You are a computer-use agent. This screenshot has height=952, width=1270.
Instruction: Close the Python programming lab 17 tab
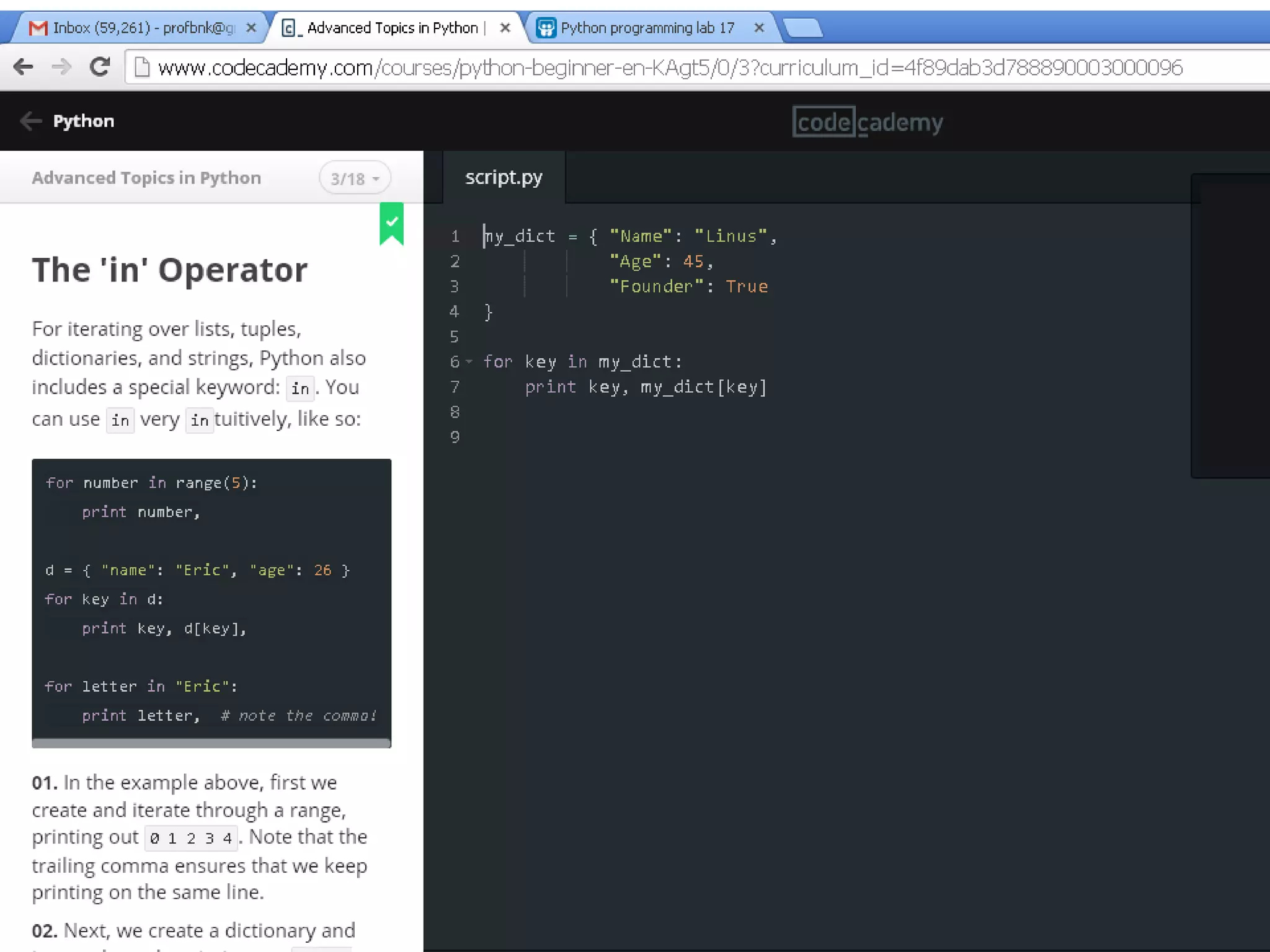(759, 28)
